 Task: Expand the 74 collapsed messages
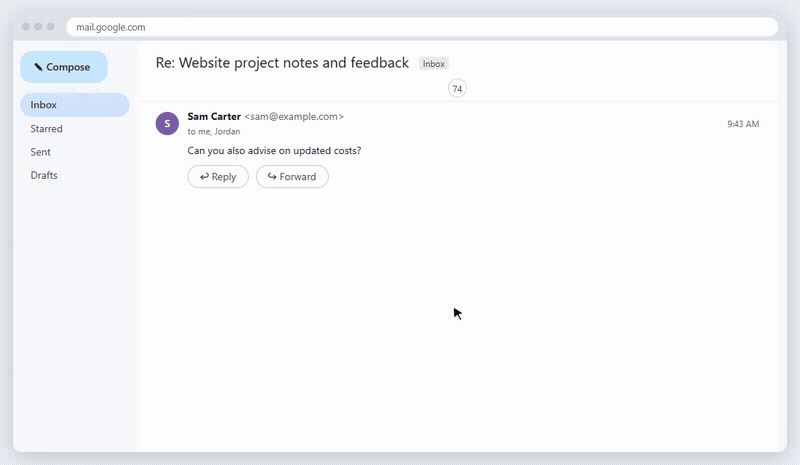click(x=457, y=89)
